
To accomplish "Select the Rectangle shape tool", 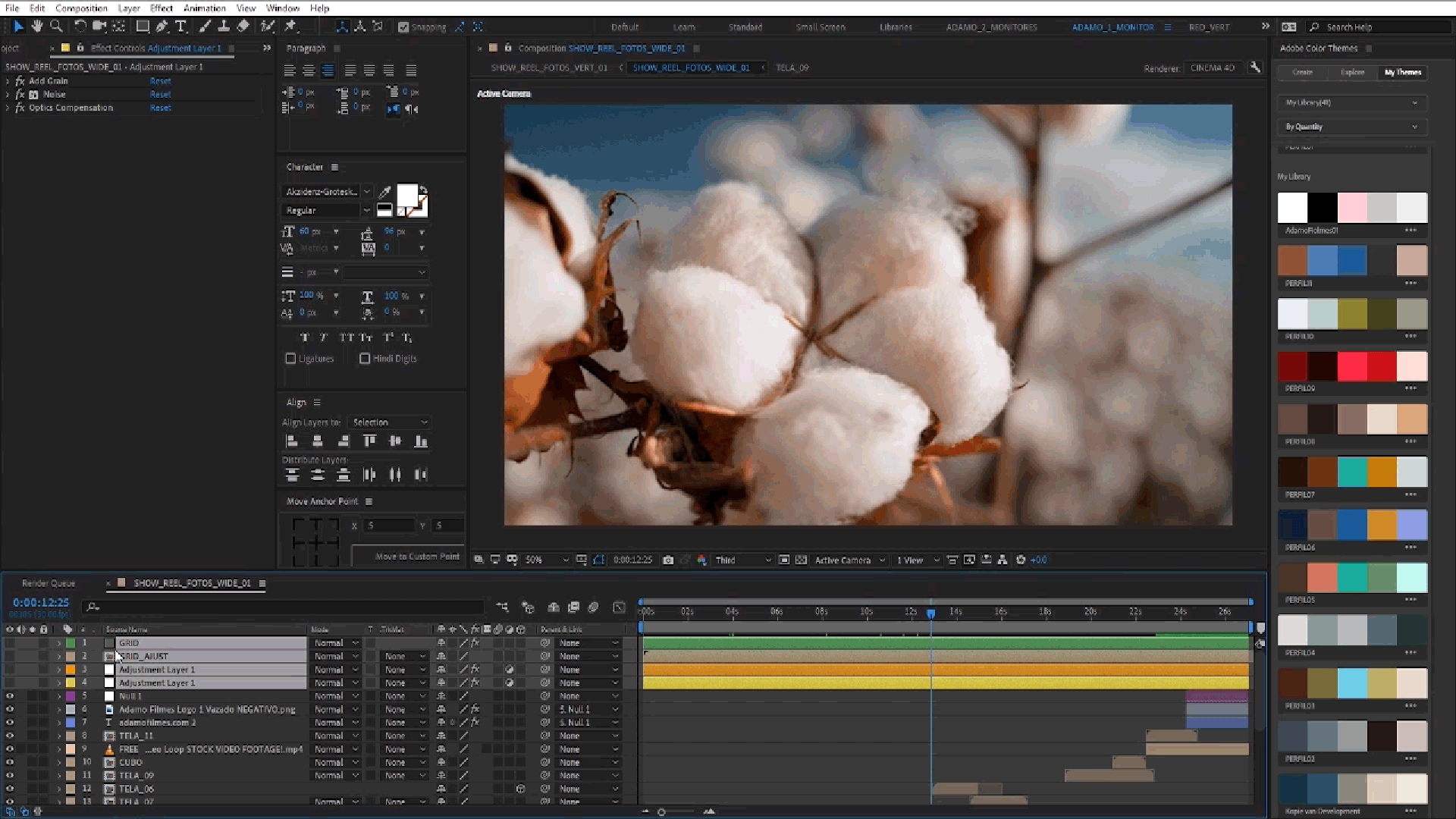I will click(x=142, y=27).
